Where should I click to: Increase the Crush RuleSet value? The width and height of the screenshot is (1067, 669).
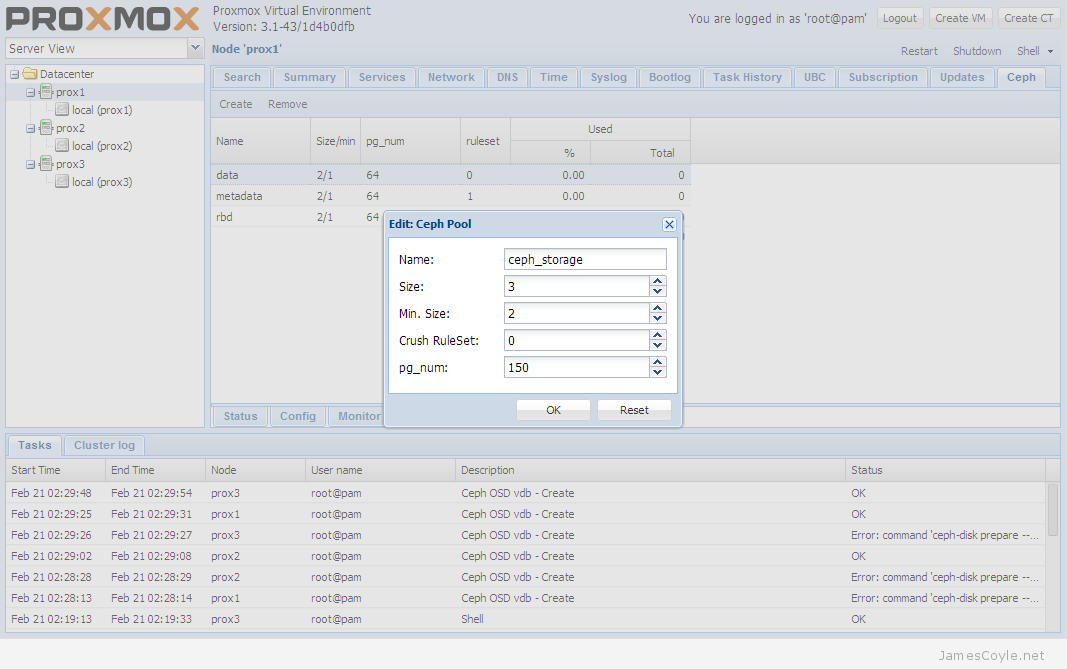[x=657, y=335]
